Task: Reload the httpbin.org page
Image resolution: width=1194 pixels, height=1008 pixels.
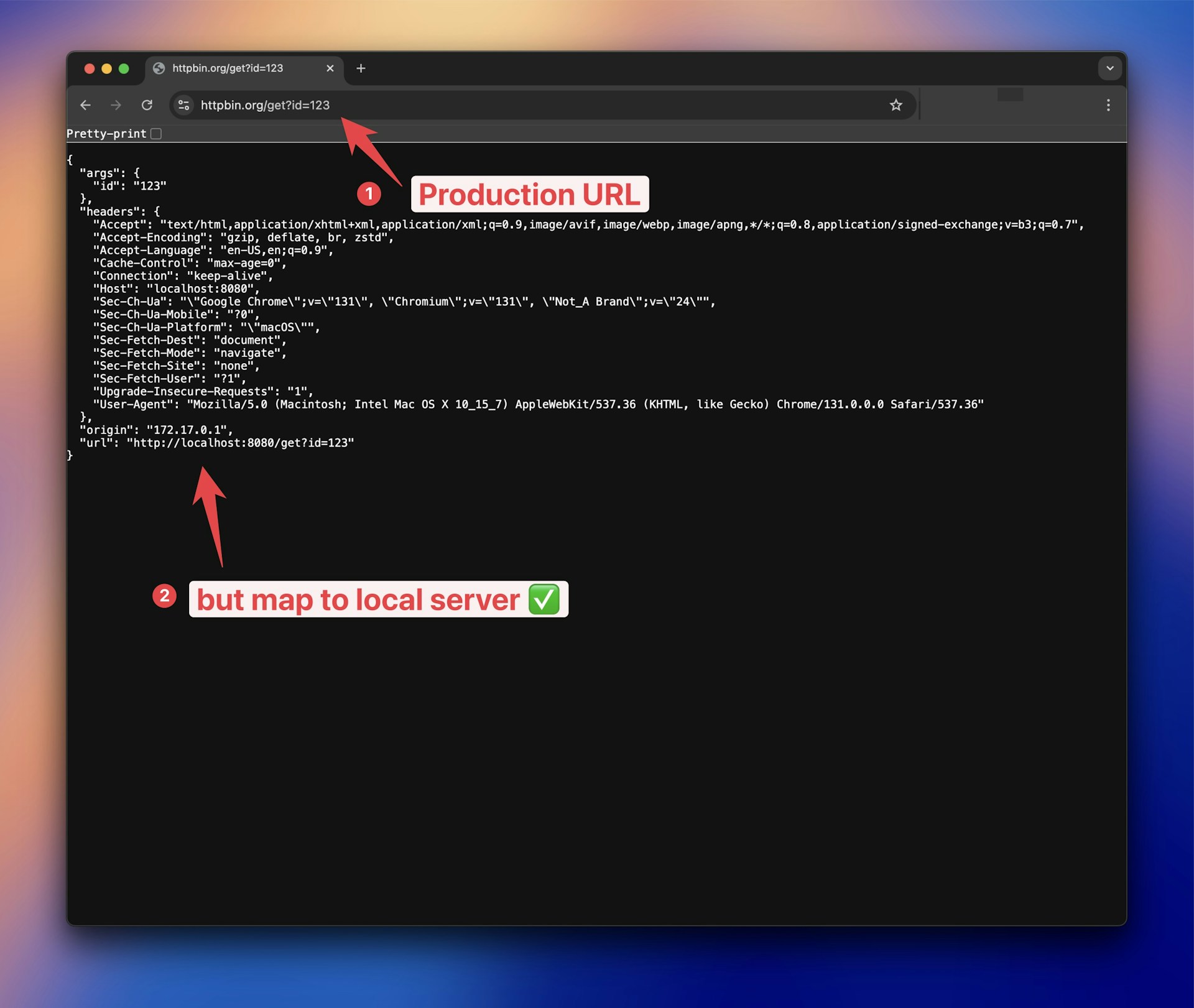Action: point(147,105)
